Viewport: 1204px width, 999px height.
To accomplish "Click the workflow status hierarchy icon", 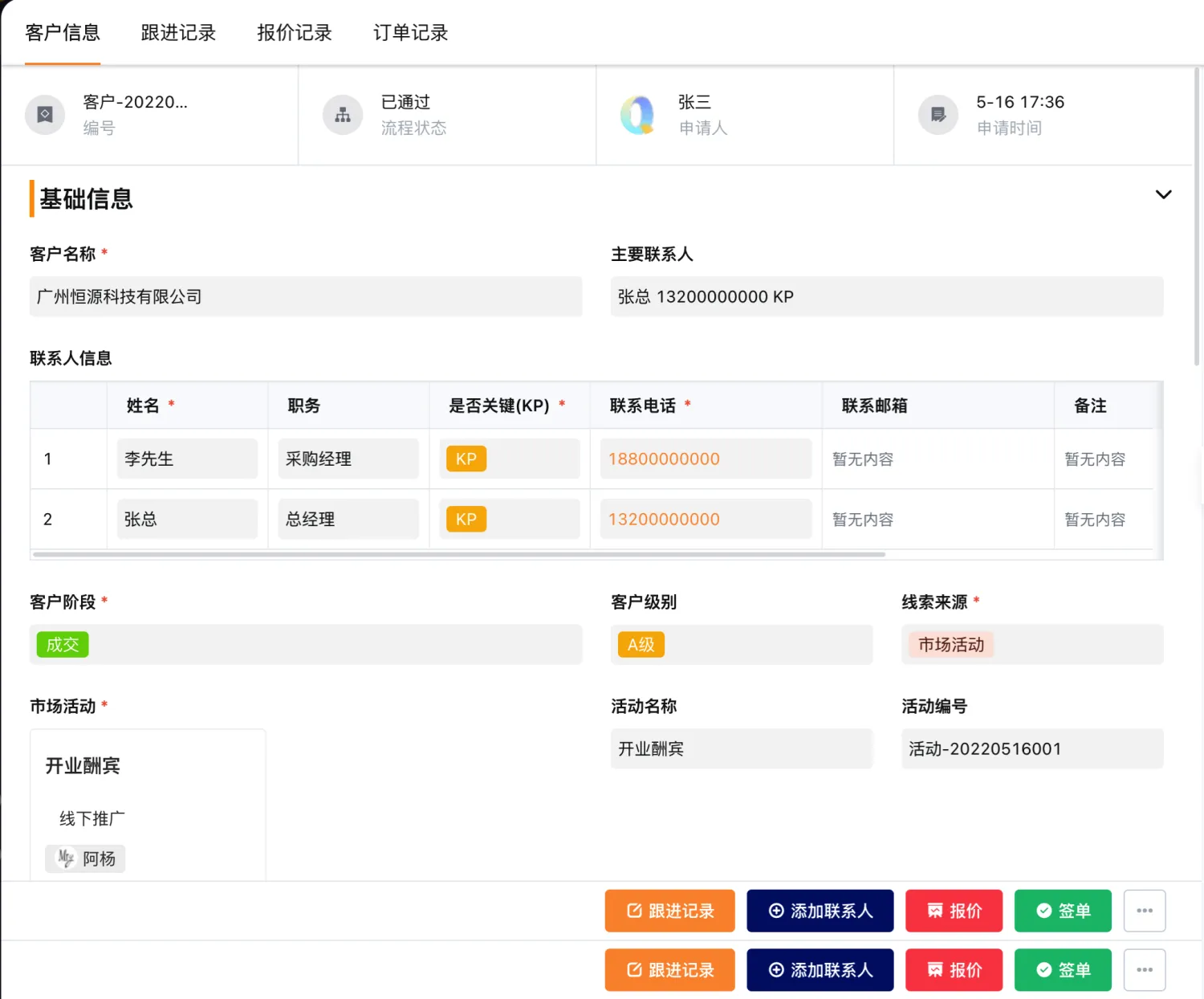I will coord(343,115).
